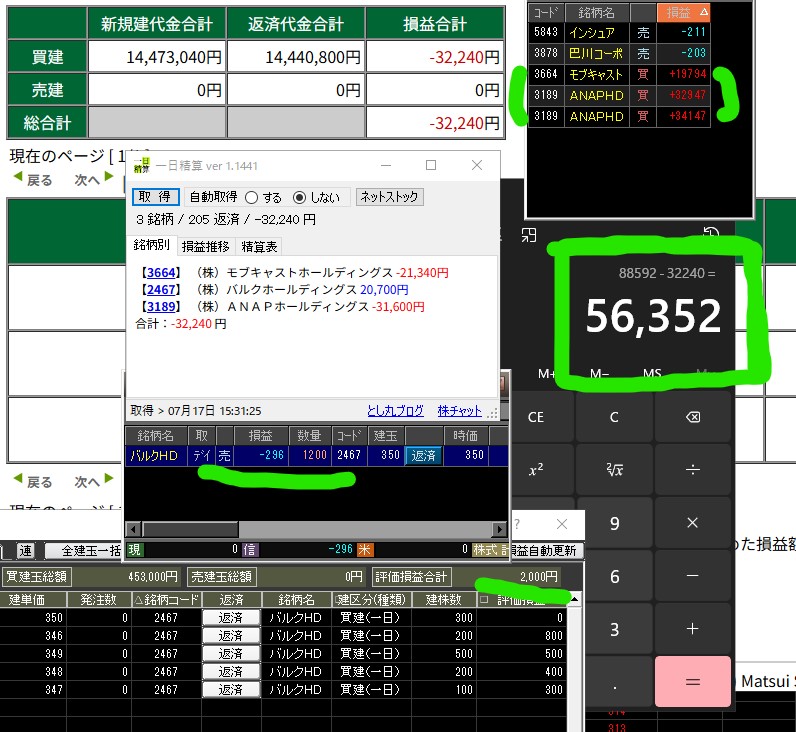The width and height of the screenshot is (796, 732).
Task: Toggle checkbox beside 評価損益 column header
Action: [x=484, y=600]
